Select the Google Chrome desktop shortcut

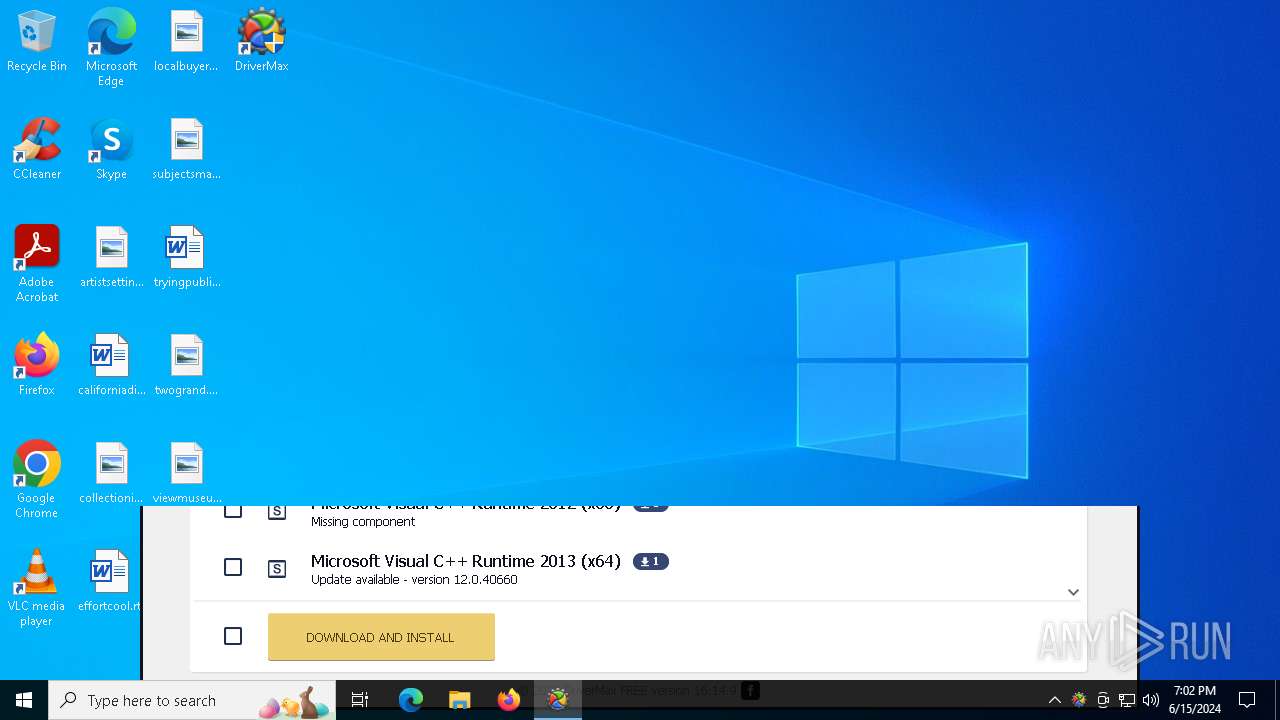click(x=37, y=480)
